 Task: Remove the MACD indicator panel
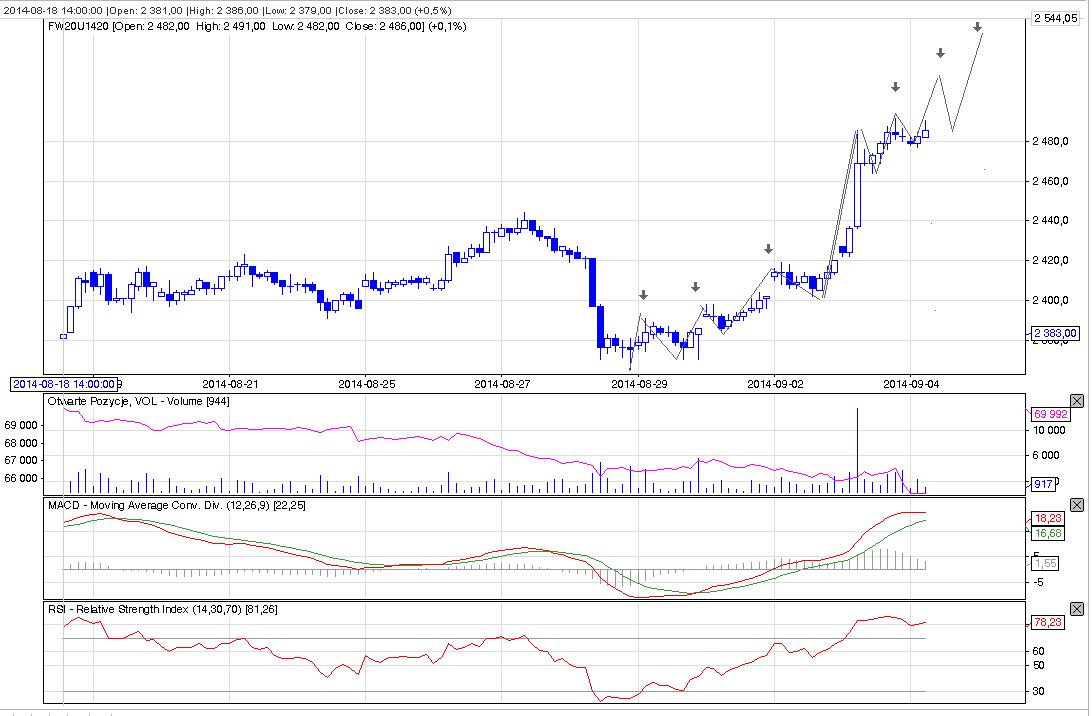click(x=1077, y=505)
